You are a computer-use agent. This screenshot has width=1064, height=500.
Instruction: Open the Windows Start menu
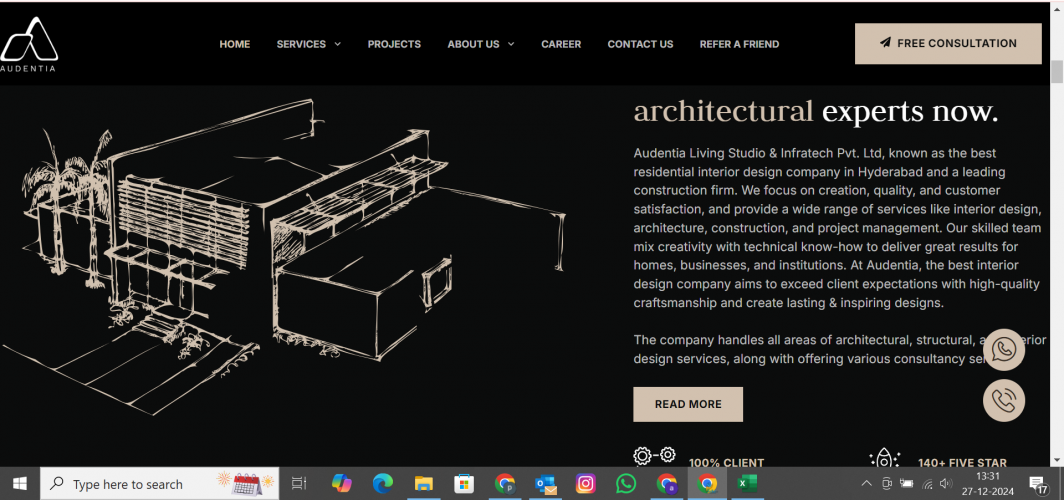coord(20,484)
